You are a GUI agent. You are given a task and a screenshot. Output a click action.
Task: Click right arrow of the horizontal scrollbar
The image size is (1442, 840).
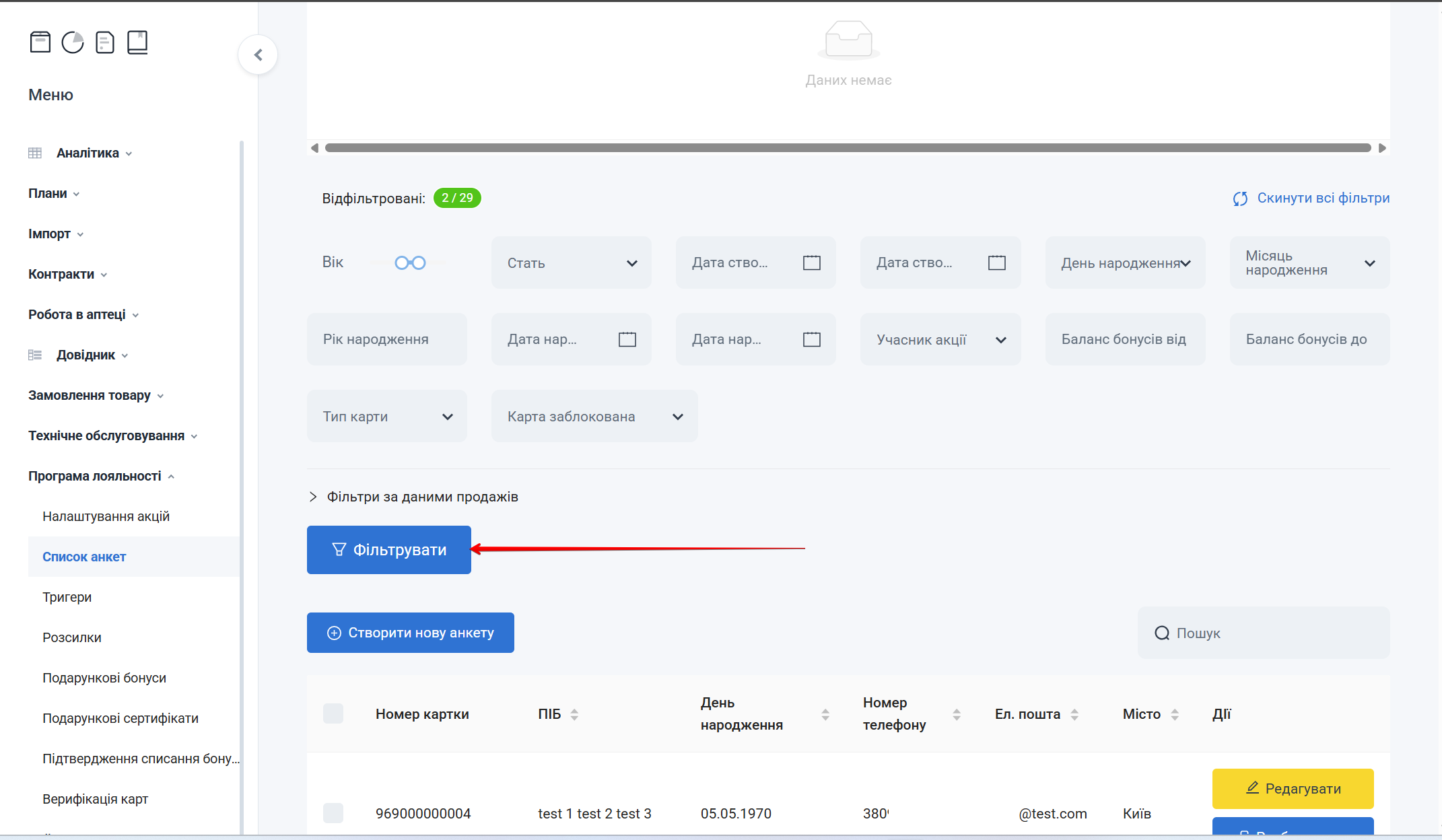[x=1382, y=148]
